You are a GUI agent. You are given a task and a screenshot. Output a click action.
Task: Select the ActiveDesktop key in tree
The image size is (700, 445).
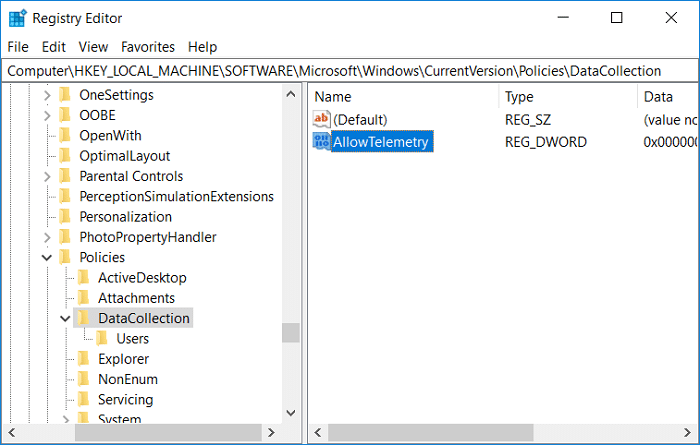click(x=142, y=278)
